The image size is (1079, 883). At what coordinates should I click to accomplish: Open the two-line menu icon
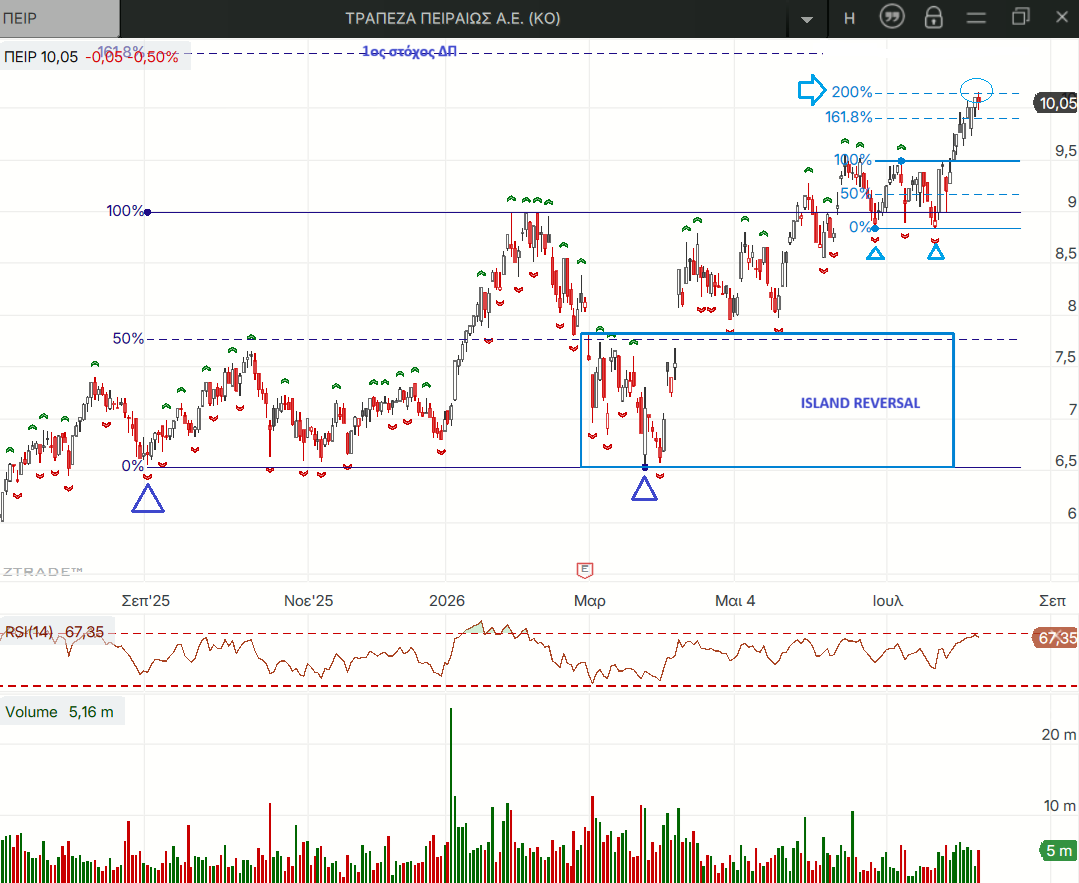coord(976,19)
